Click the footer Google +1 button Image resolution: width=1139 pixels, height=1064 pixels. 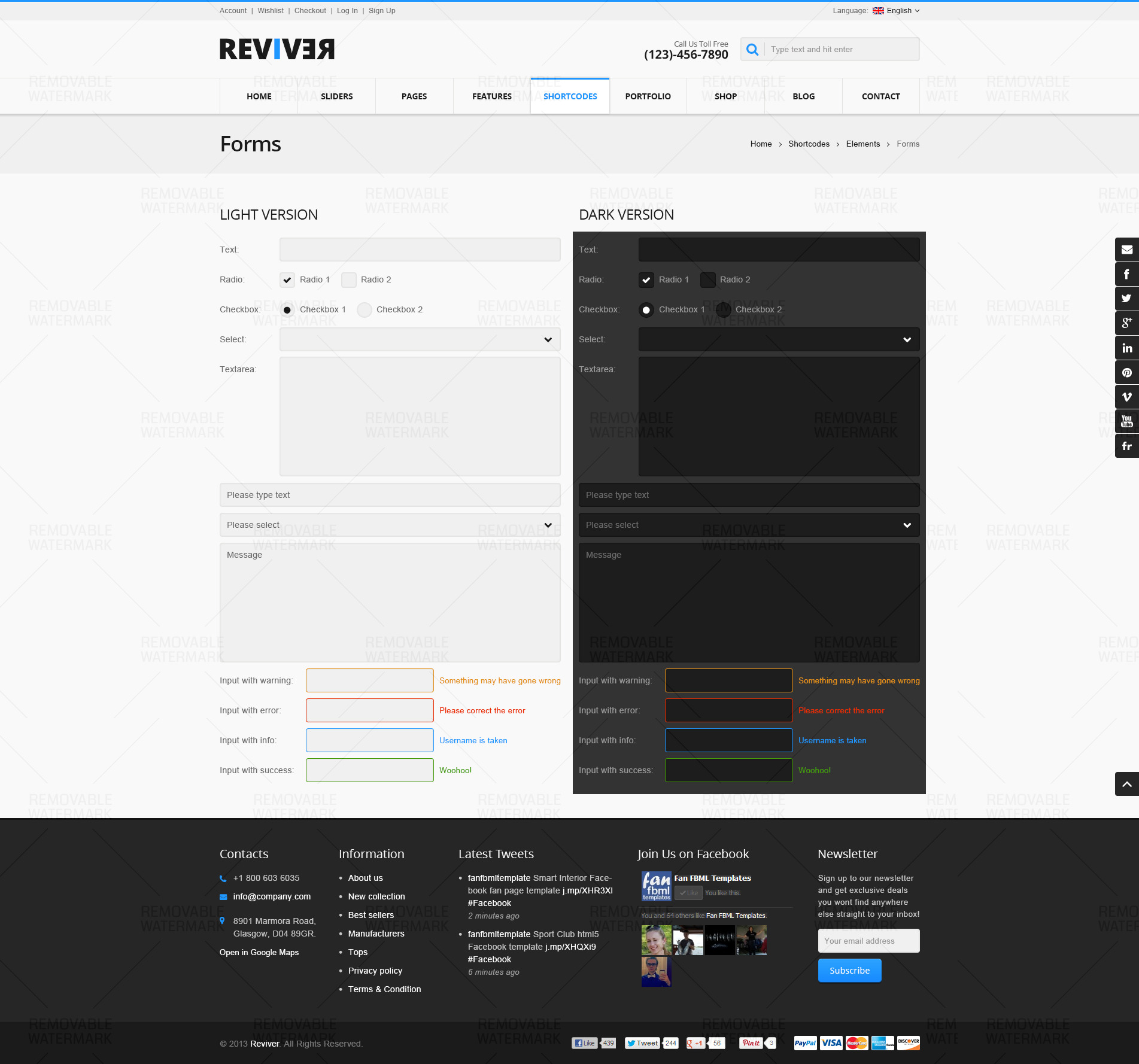[x=695, y=1043]
